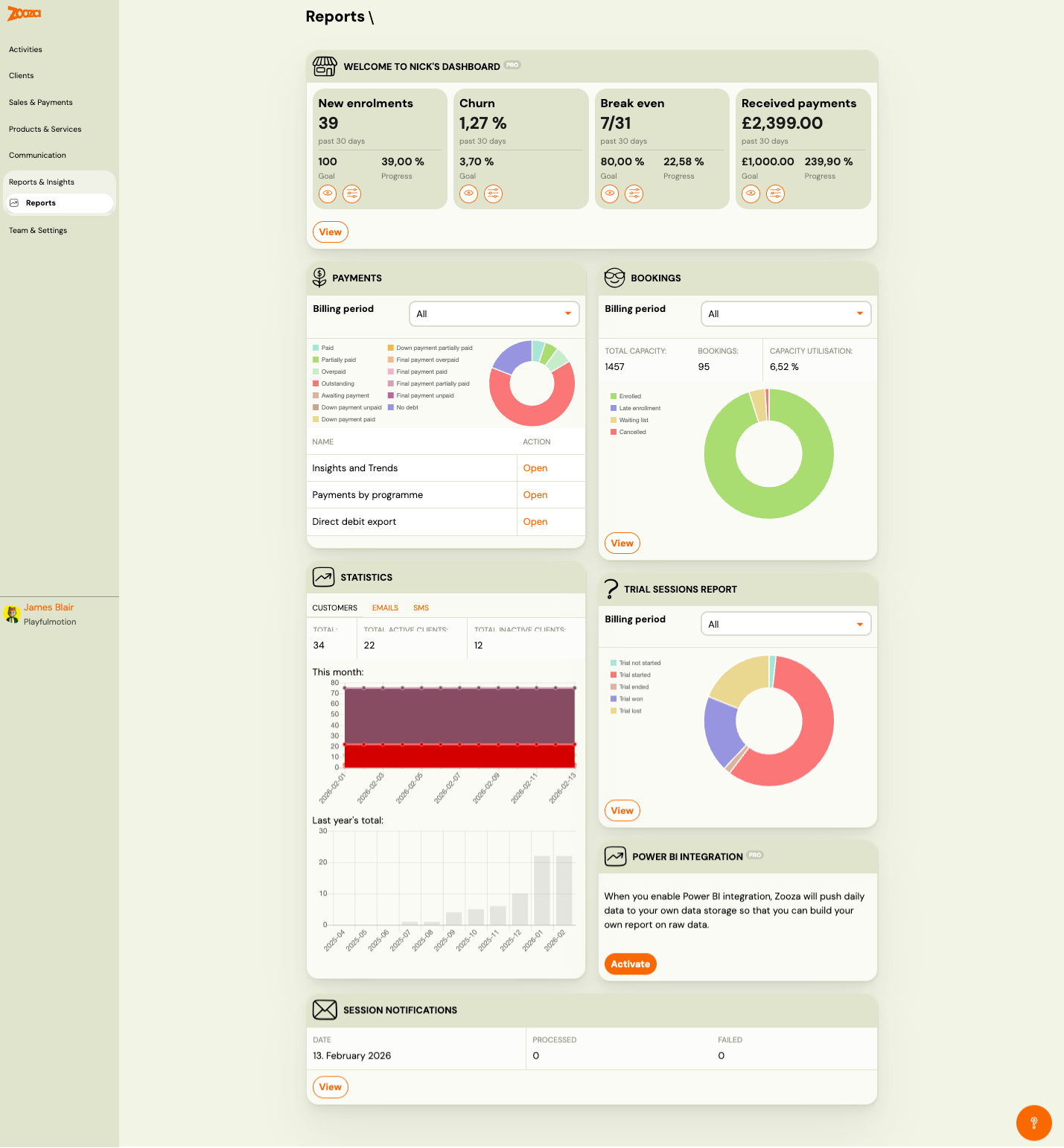Image resolution: width=1064 pixels, height=1148 pixels.
Task: Open the Insights and Trends report
Action: 535,468
